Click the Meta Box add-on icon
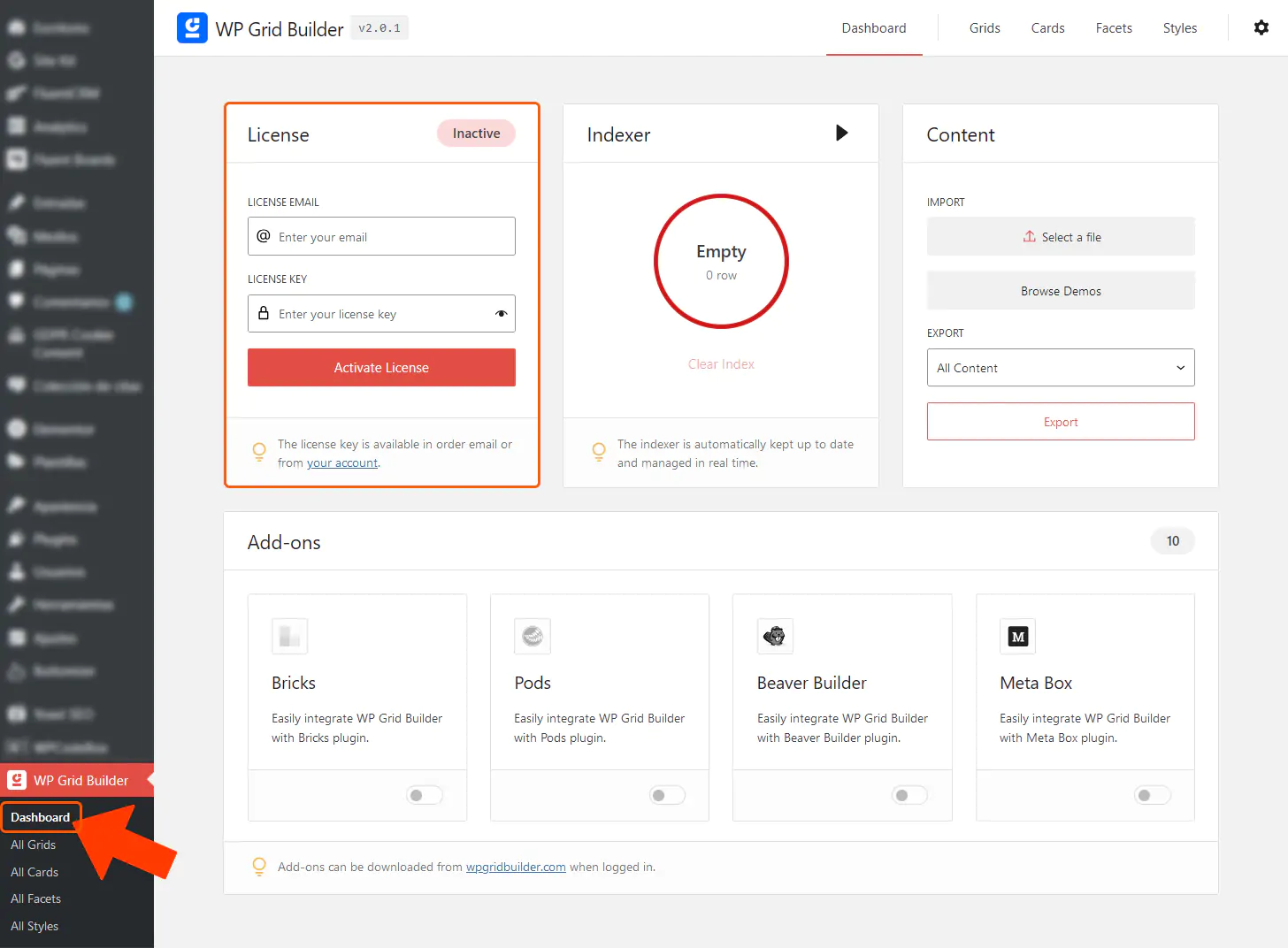Viewport: 1288px width, 948px height. coord(1017,636)
